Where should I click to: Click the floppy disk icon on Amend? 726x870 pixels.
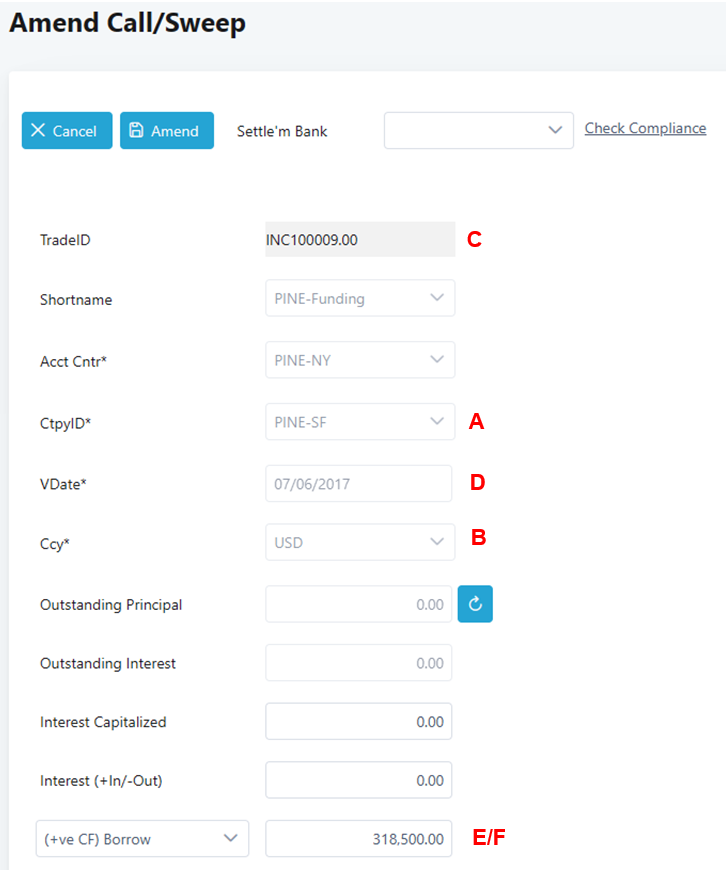click(x=137, y=131)
